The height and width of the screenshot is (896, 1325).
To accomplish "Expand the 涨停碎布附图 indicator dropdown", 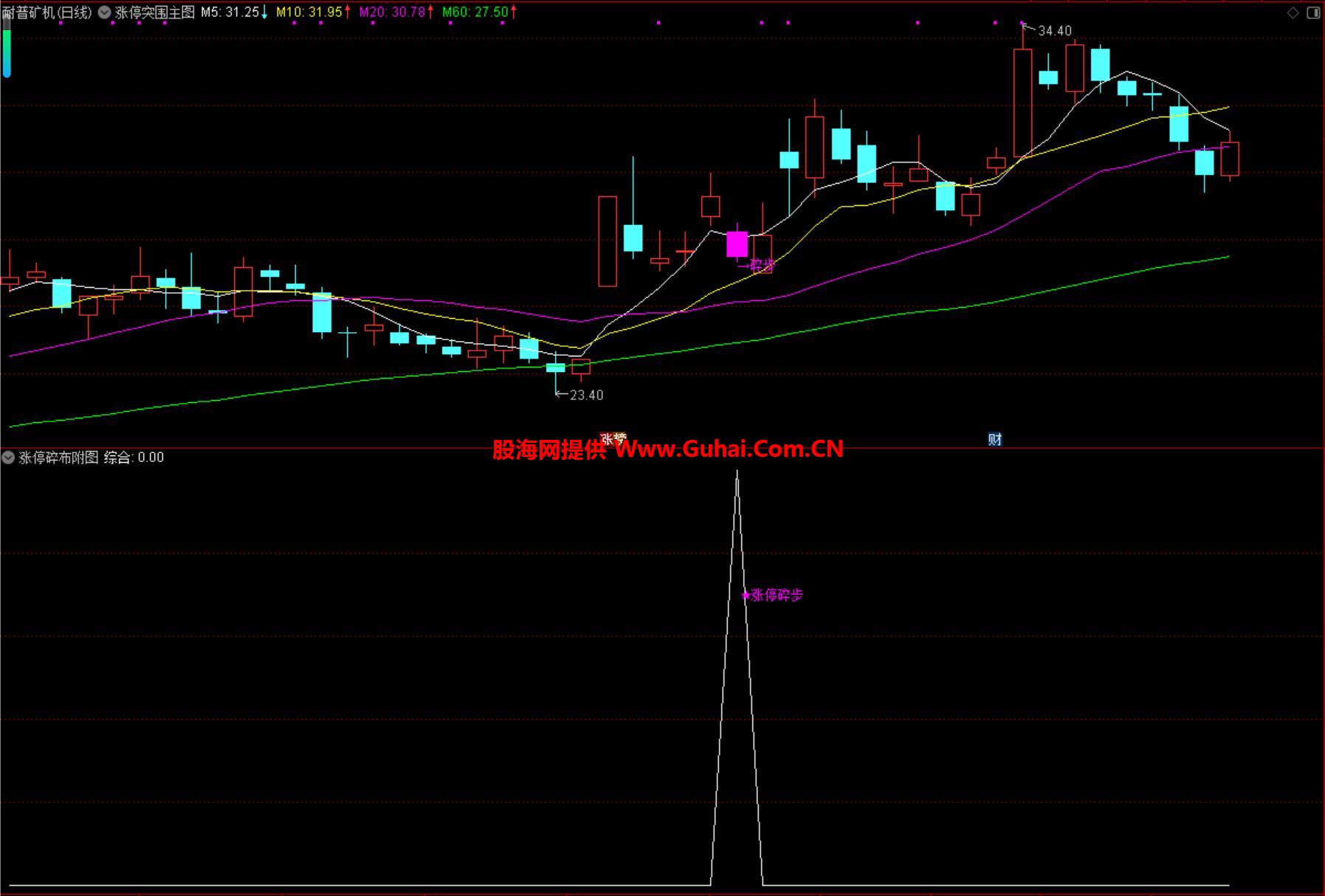I will tap(8, 458).
